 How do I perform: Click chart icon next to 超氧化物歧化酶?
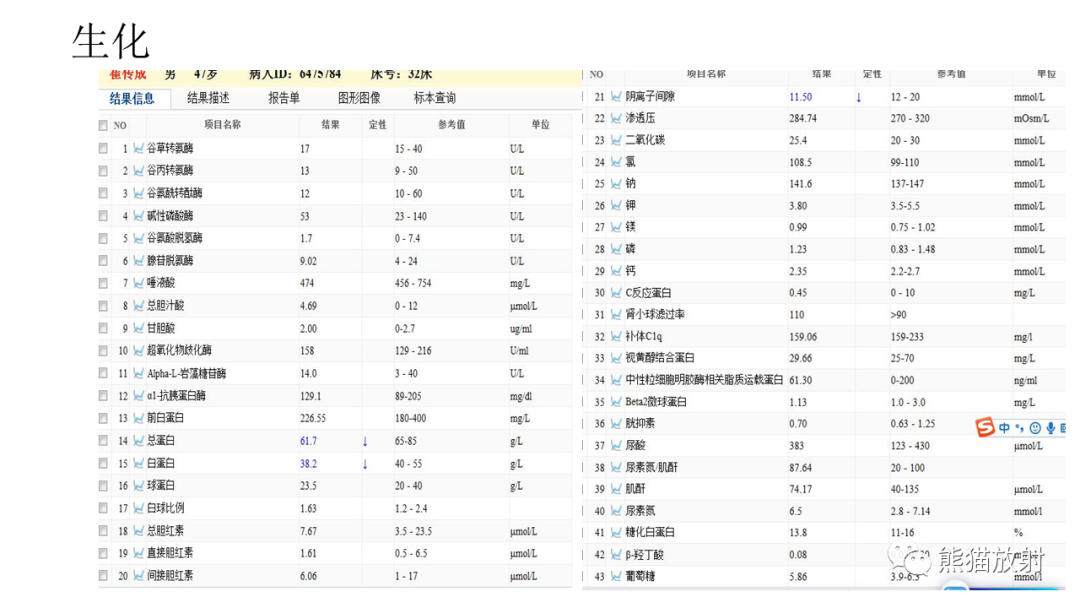138,350
